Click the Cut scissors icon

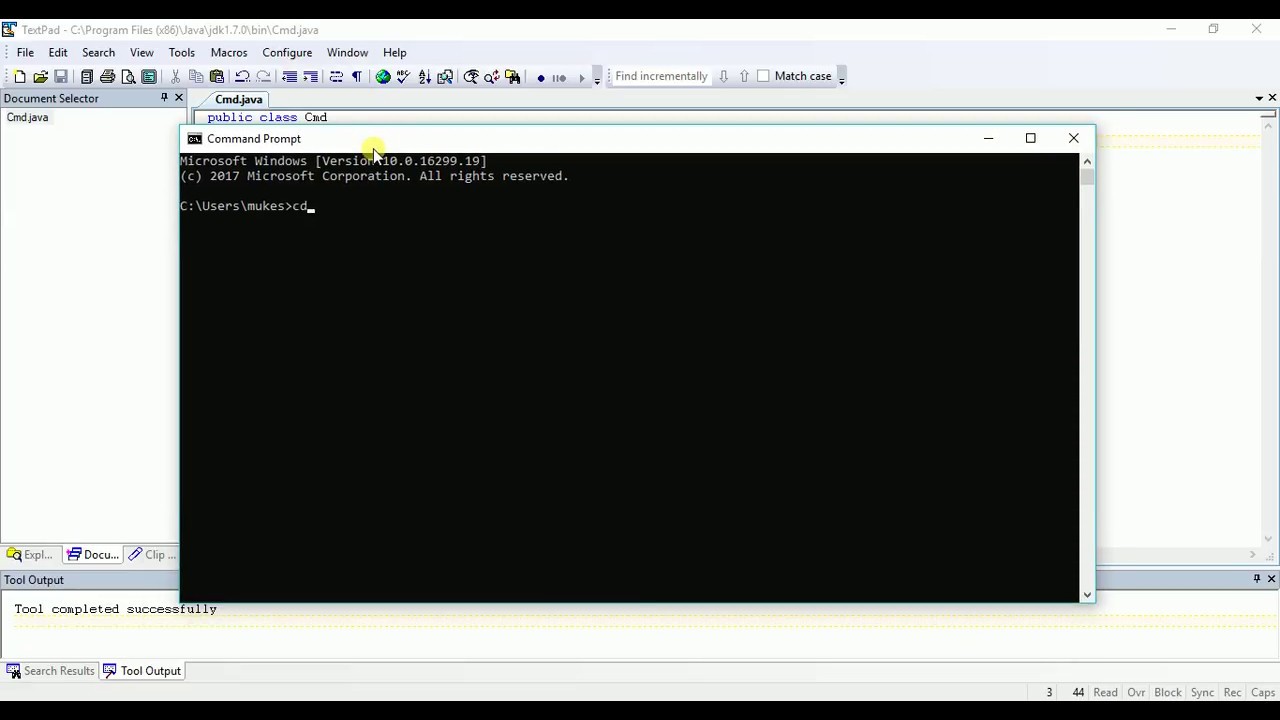click(176, 77)
